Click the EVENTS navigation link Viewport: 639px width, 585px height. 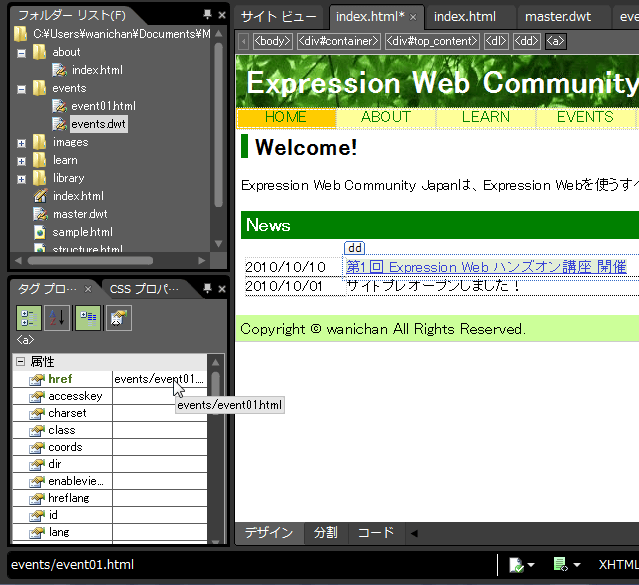click(586, 117)
